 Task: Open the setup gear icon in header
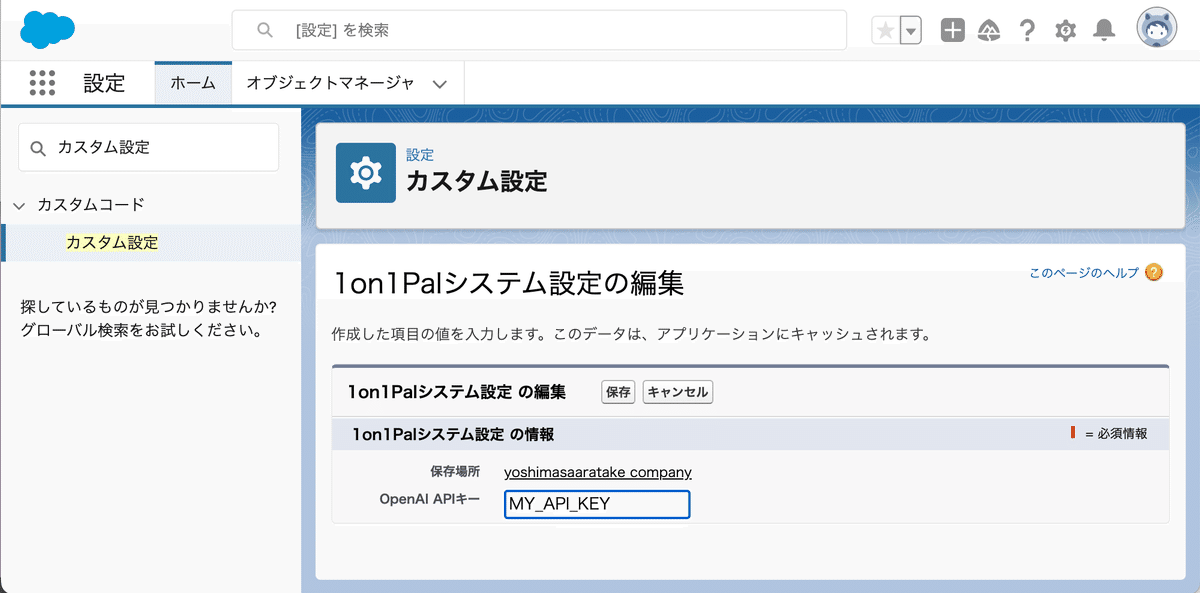(1065, 30)
